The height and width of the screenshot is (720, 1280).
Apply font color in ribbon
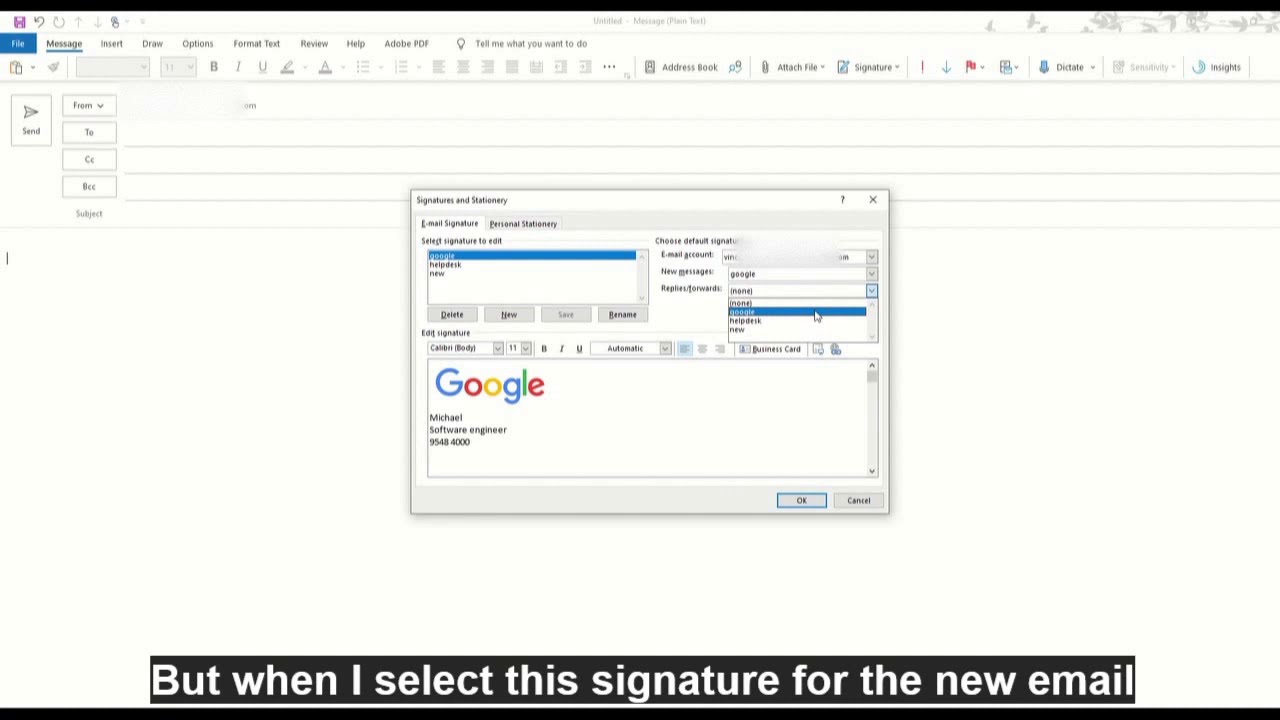point(325,67)
